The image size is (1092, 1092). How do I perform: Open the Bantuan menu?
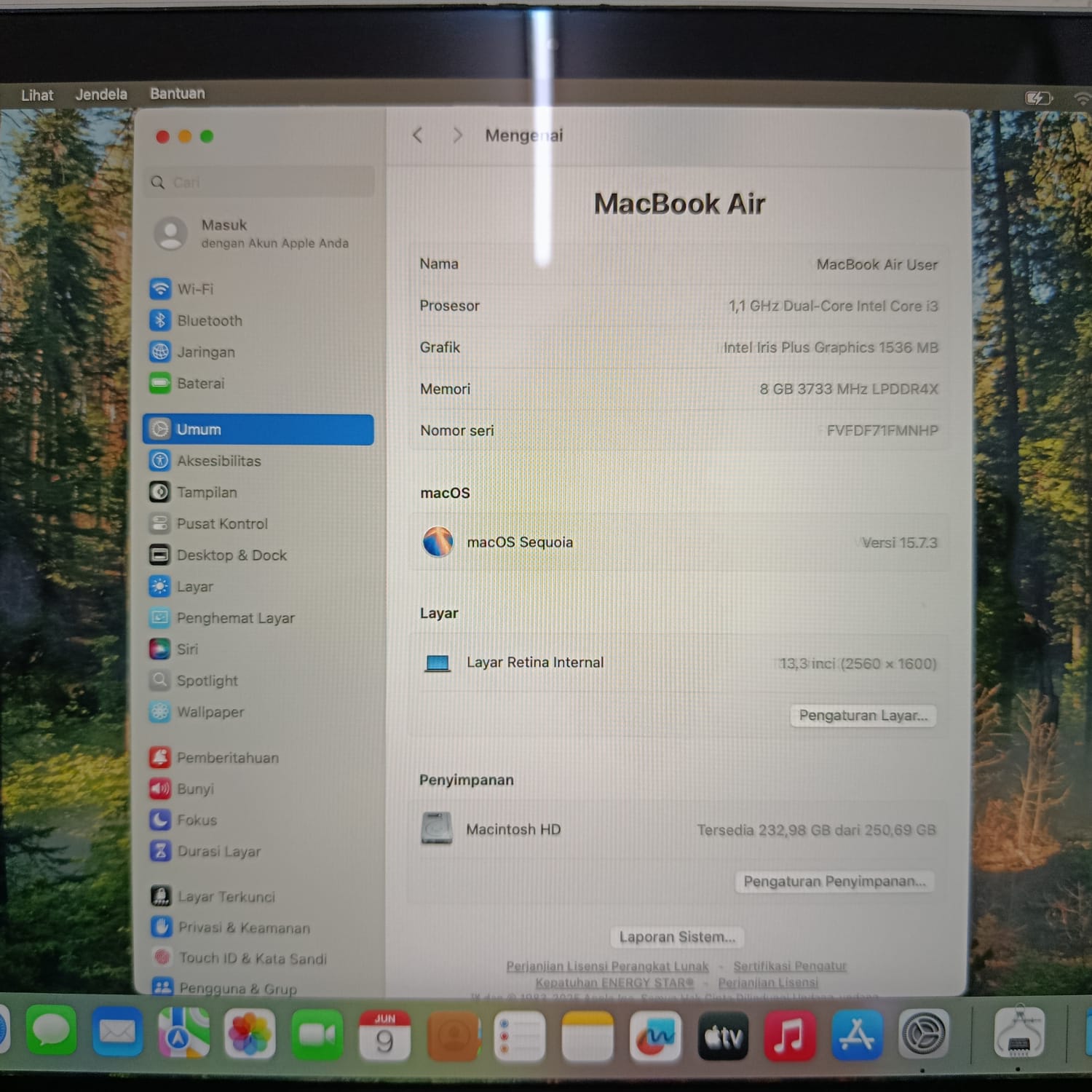click(178, 94)
